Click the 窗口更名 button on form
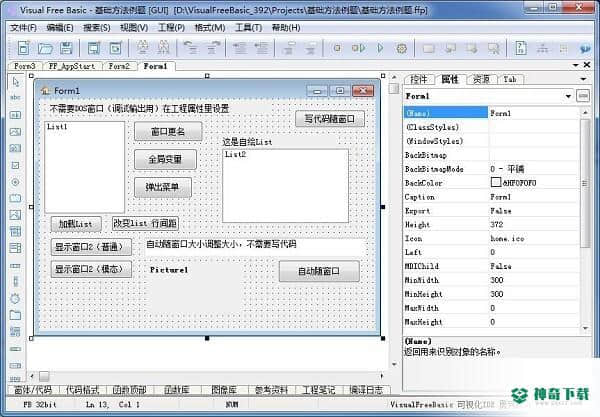 tap(168, 132)
